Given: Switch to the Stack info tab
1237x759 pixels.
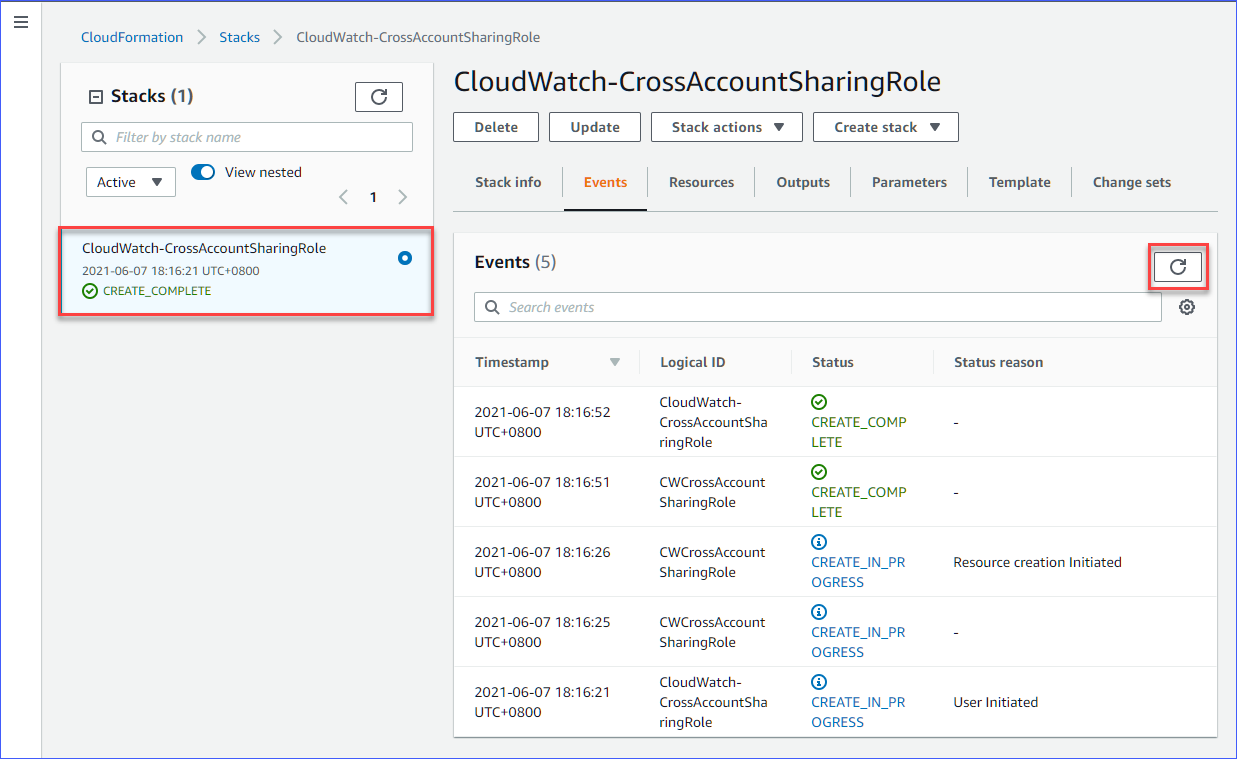Looking at the screenshot, I should [x=508, y=182].
